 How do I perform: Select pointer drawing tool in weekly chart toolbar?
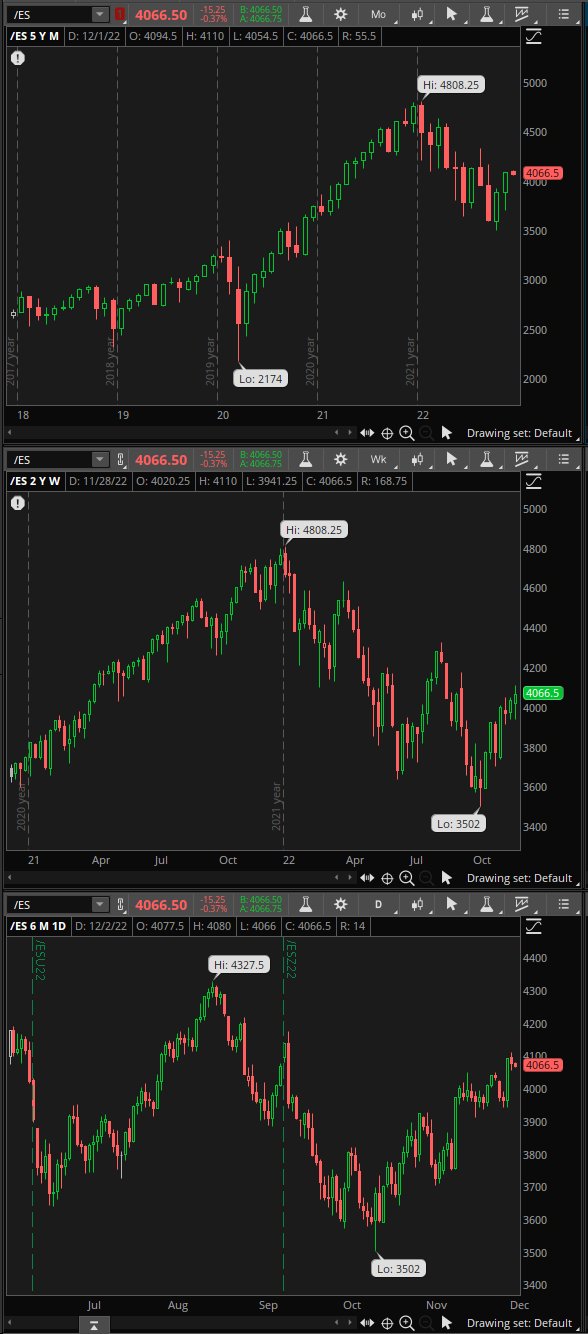pos(453,460)
